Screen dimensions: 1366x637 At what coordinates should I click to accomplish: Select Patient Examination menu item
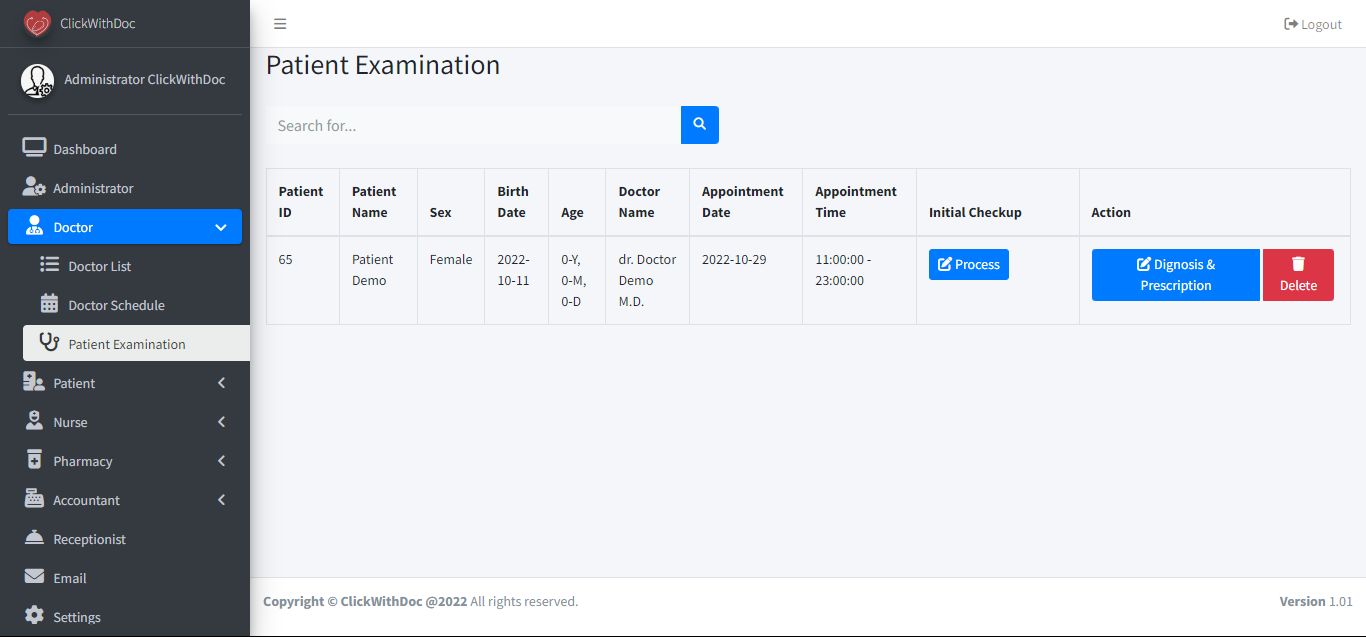(136, 343)
